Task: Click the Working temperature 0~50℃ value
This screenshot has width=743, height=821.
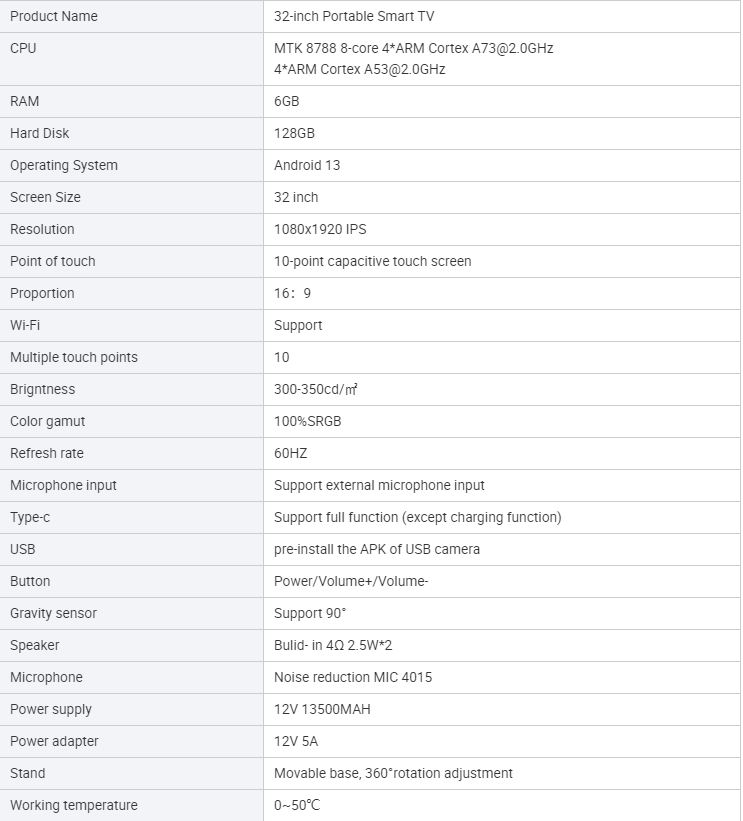Action: click(x=297, y=805)
